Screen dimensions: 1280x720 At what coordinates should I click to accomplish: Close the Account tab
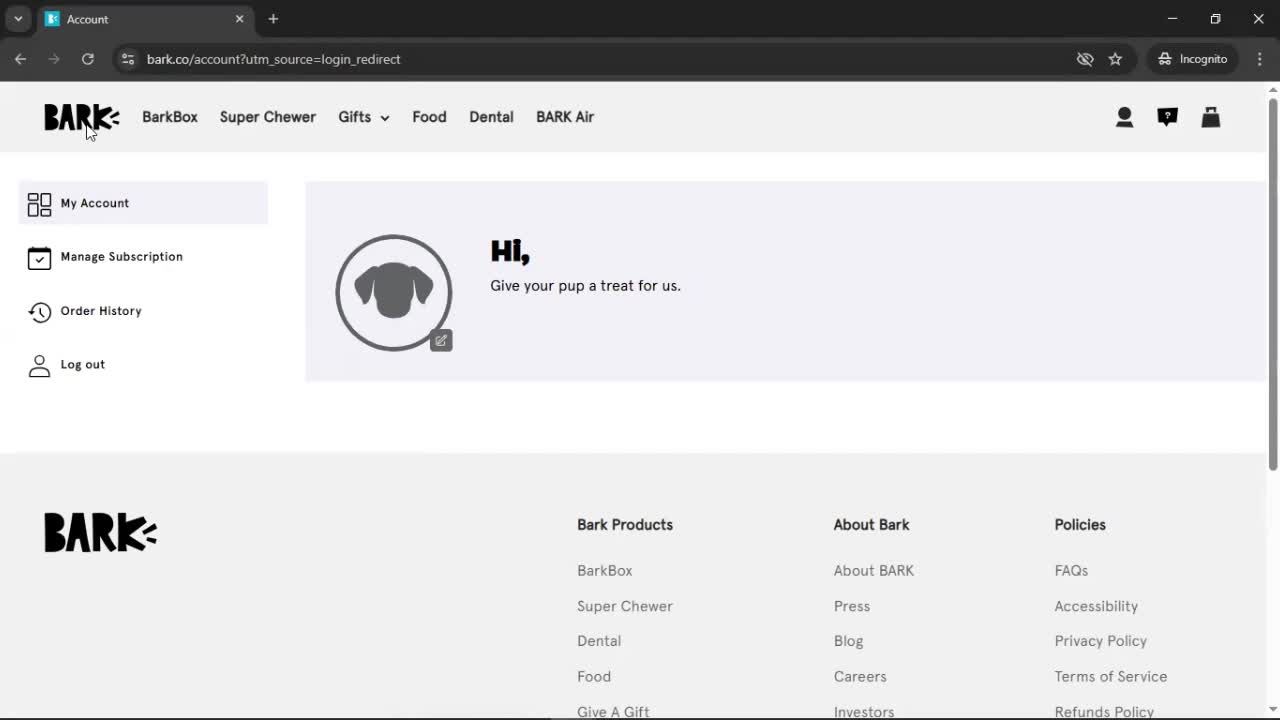(x=239, y=19)
